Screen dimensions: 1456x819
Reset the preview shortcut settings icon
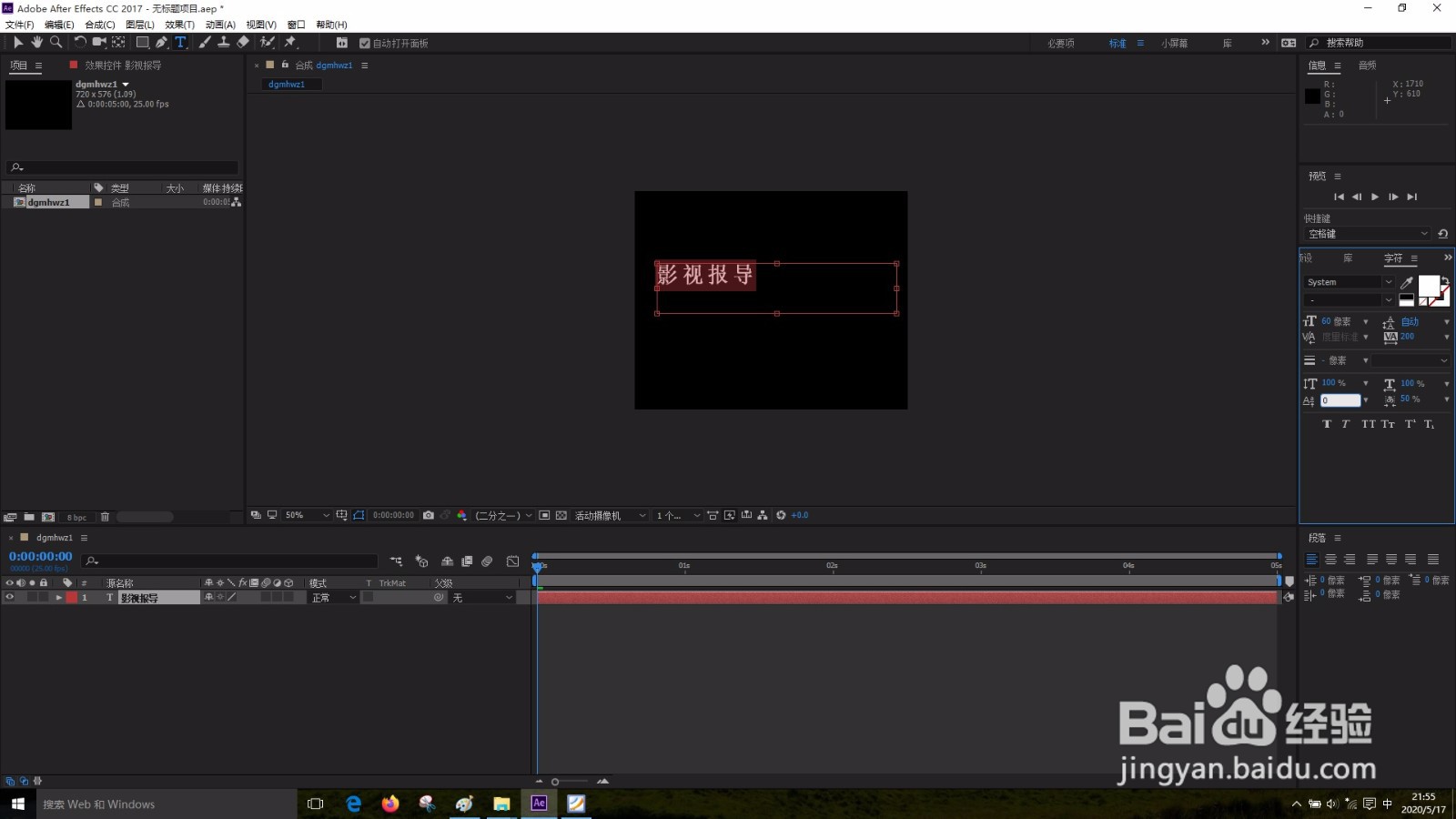(x=1442, y=234)
